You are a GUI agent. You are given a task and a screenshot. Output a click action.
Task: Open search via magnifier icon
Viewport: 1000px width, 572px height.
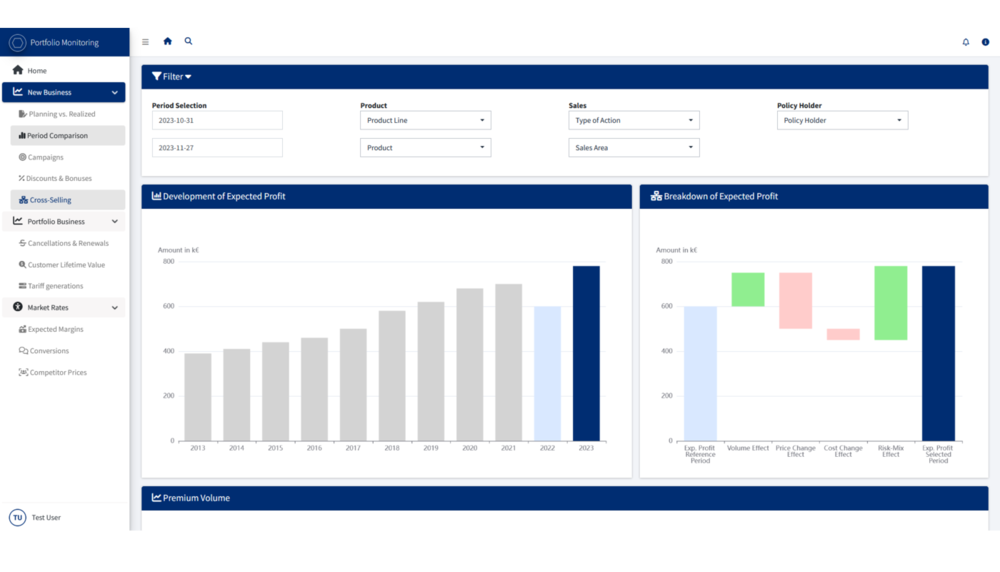[189, 41]
